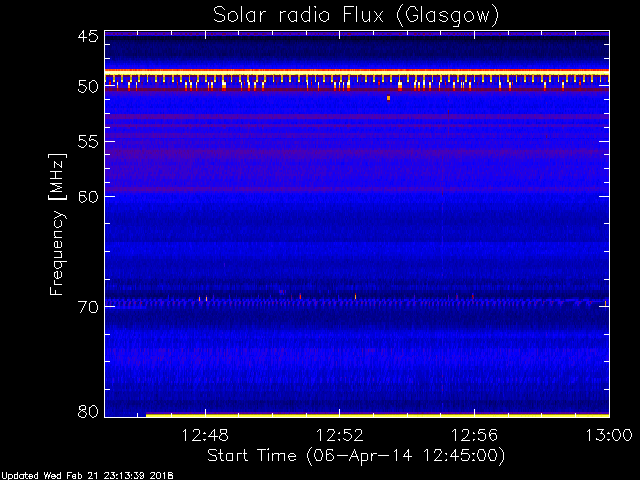Click the 70 MHz axis tick label

(x=88, y=307)
